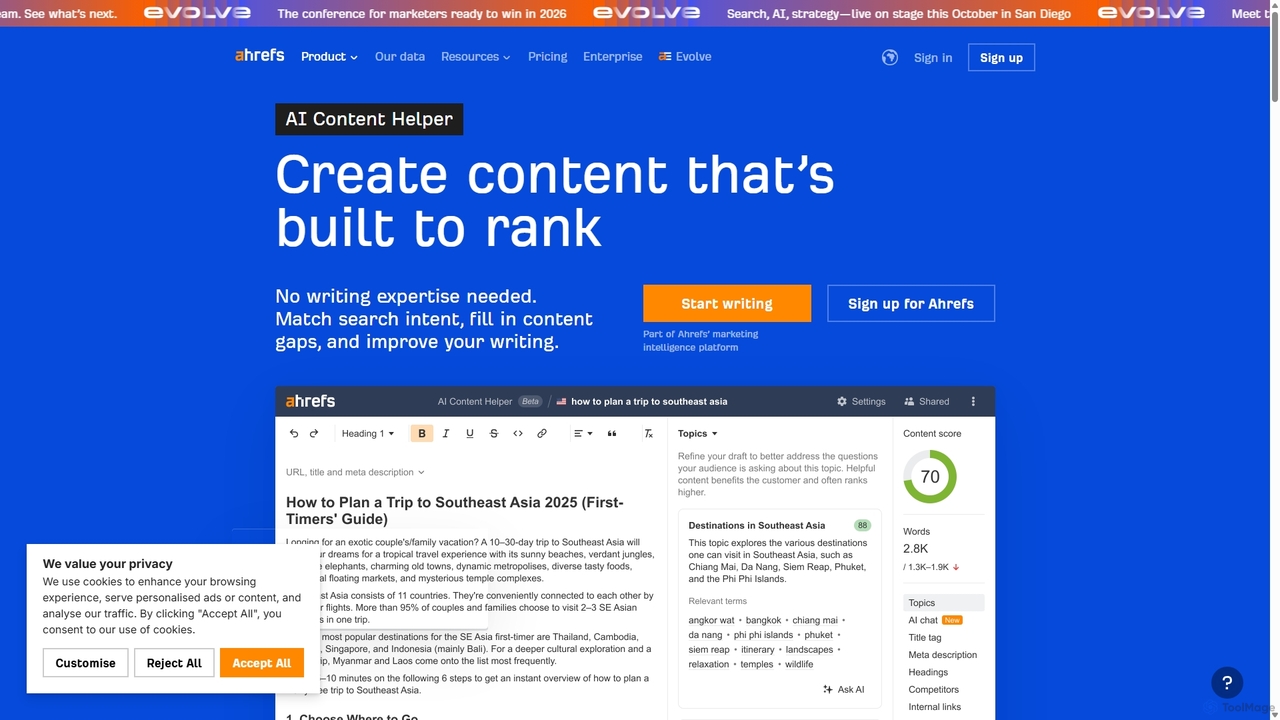Image resolution: width=1280 pixels, height=720 pixels.
Task: Click the inline code icon
Action: (518, 433)
